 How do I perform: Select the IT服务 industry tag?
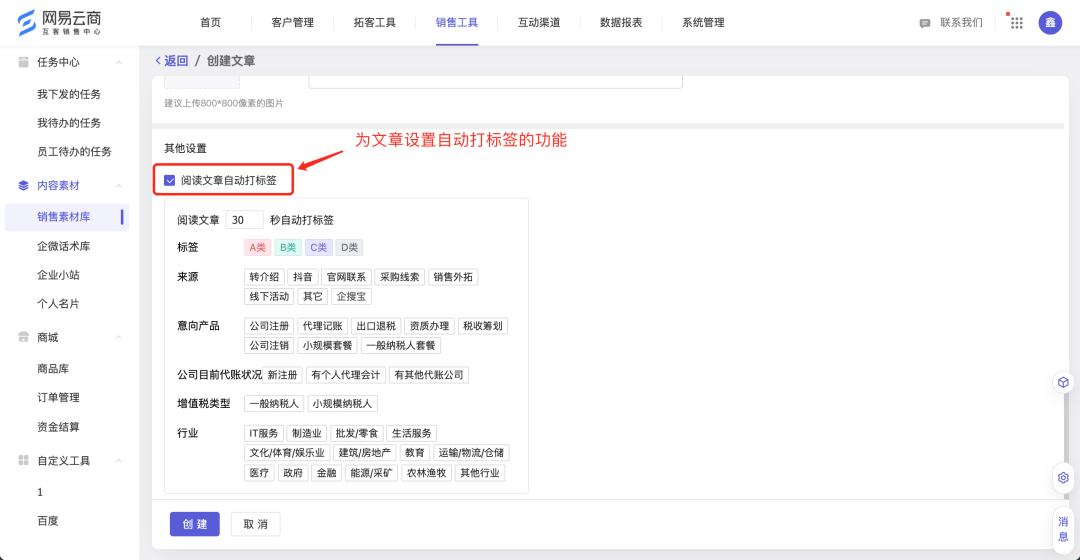pyautogui.click(x=264, y=433)
